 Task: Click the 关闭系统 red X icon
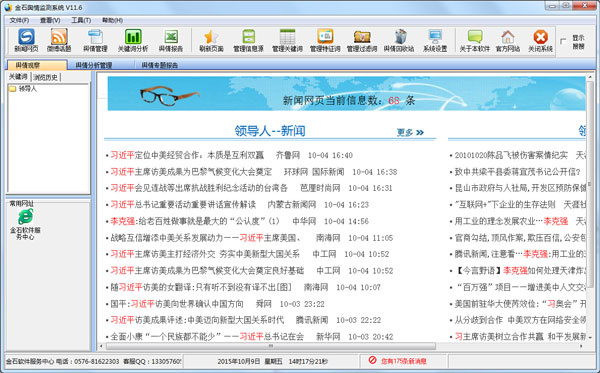point(540,40)
